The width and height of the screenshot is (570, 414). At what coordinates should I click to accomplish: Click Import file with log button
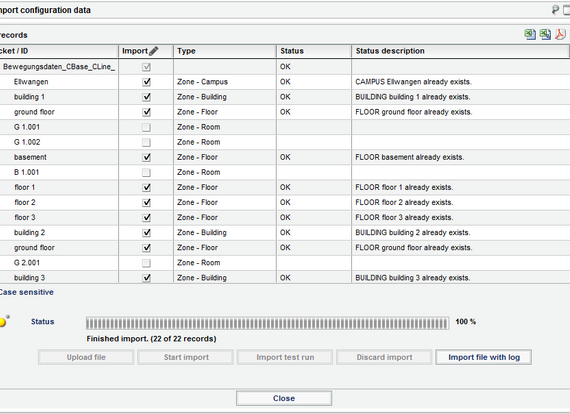[x=484, y=357]
